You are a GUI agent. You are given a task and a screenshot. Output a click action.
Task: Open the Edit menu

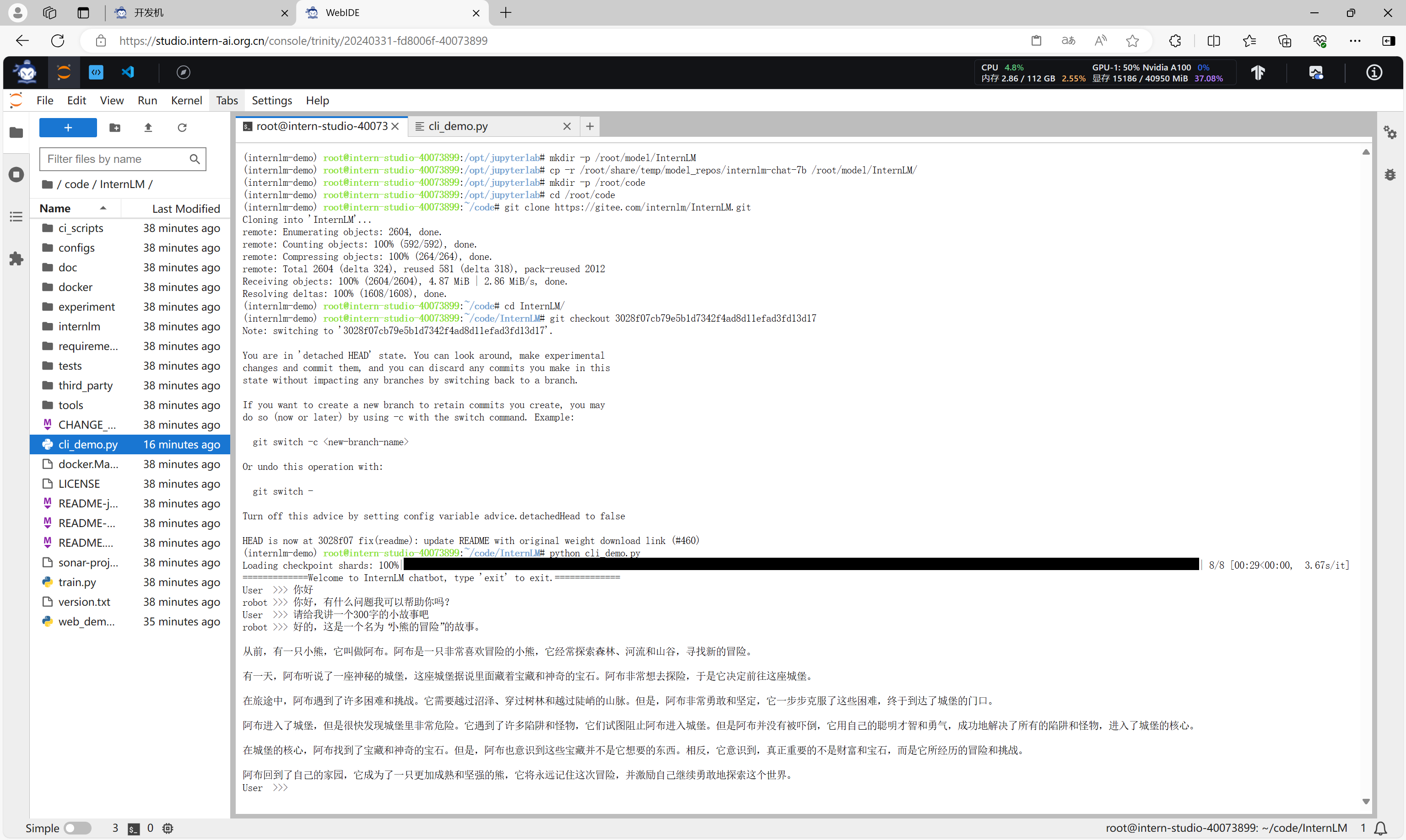(x=76, y=100)
